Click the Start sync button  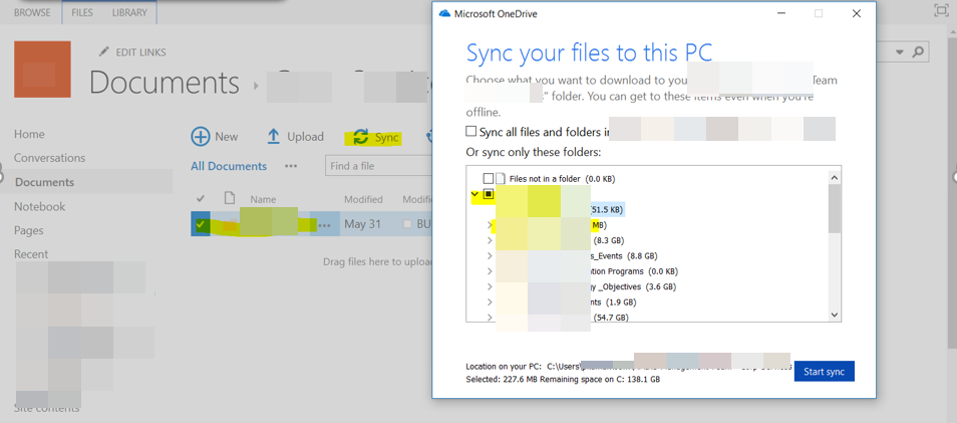(x=824, y=371)
